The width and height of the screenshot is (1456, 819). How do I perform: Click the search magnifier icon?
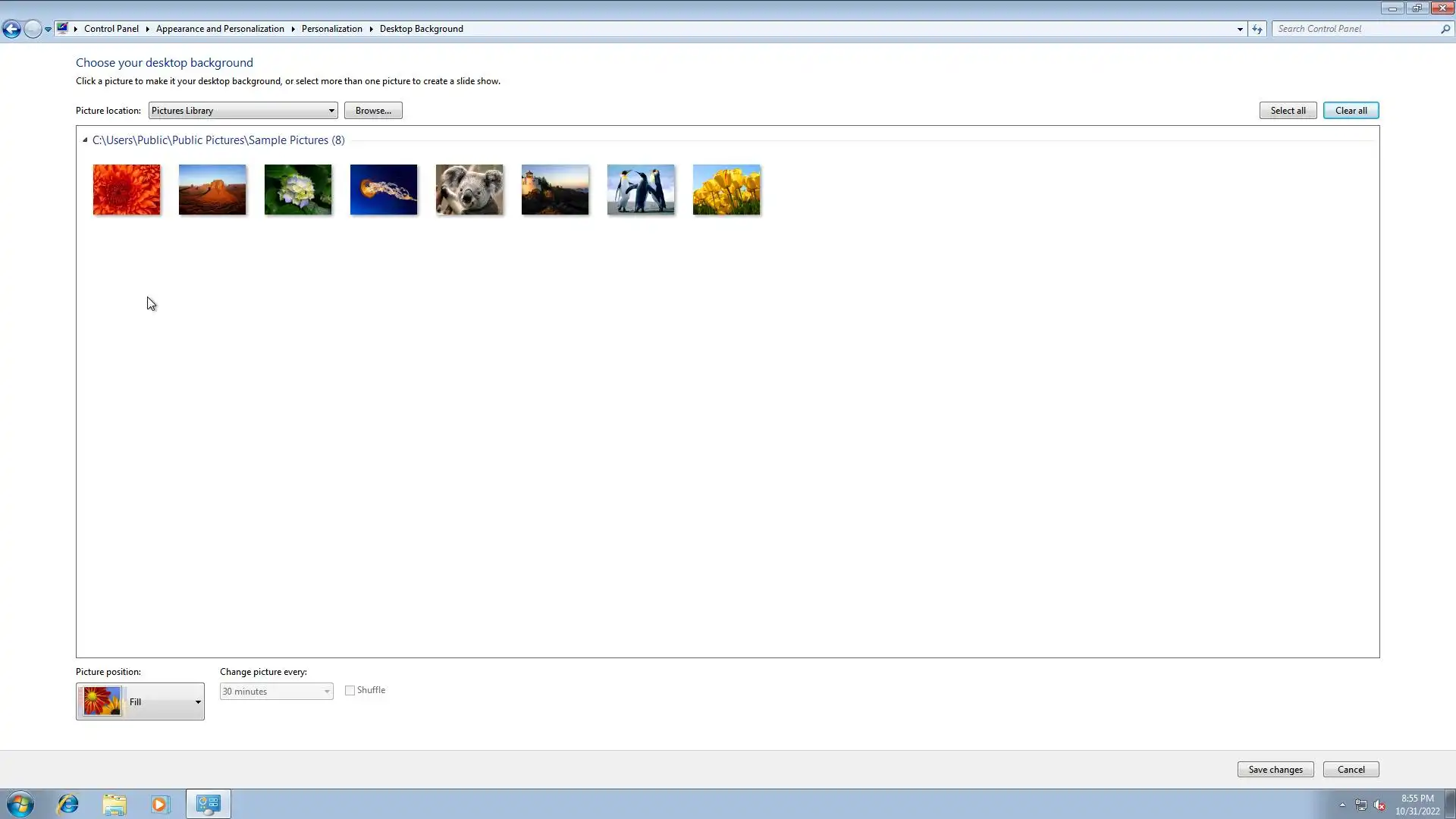click(x=1445, y=29)
